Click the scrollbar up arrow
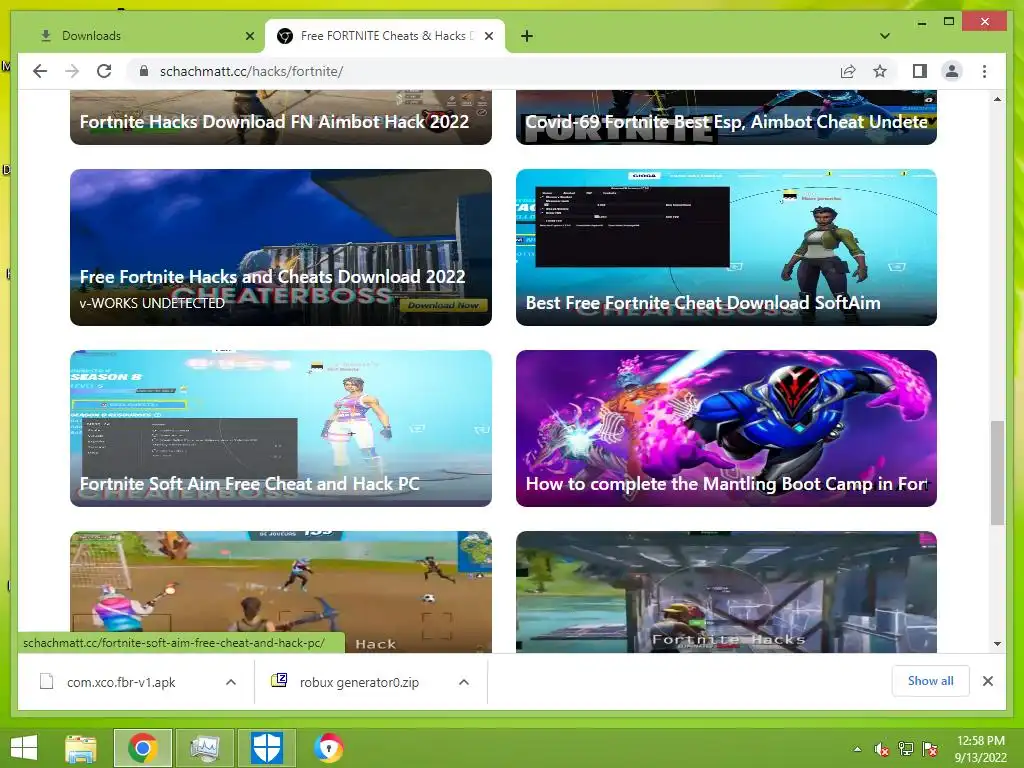The image size is (1024, 768). (x=997, y=99)
